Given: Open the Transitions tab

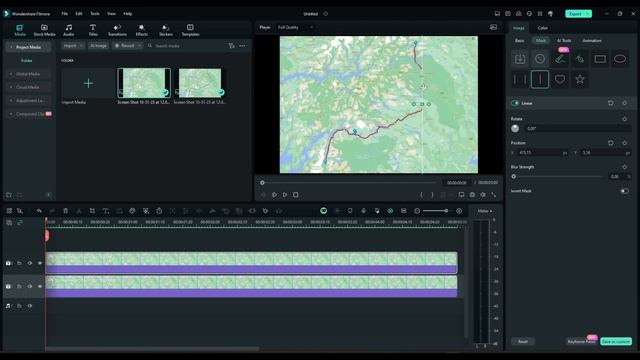Looking at the screenshot, I should point(117,30).
